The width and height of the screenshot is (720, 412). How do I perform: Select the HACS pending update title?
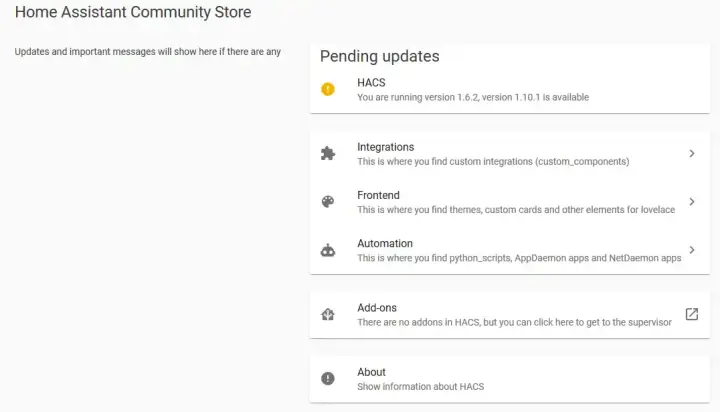(x=371, y=83)
